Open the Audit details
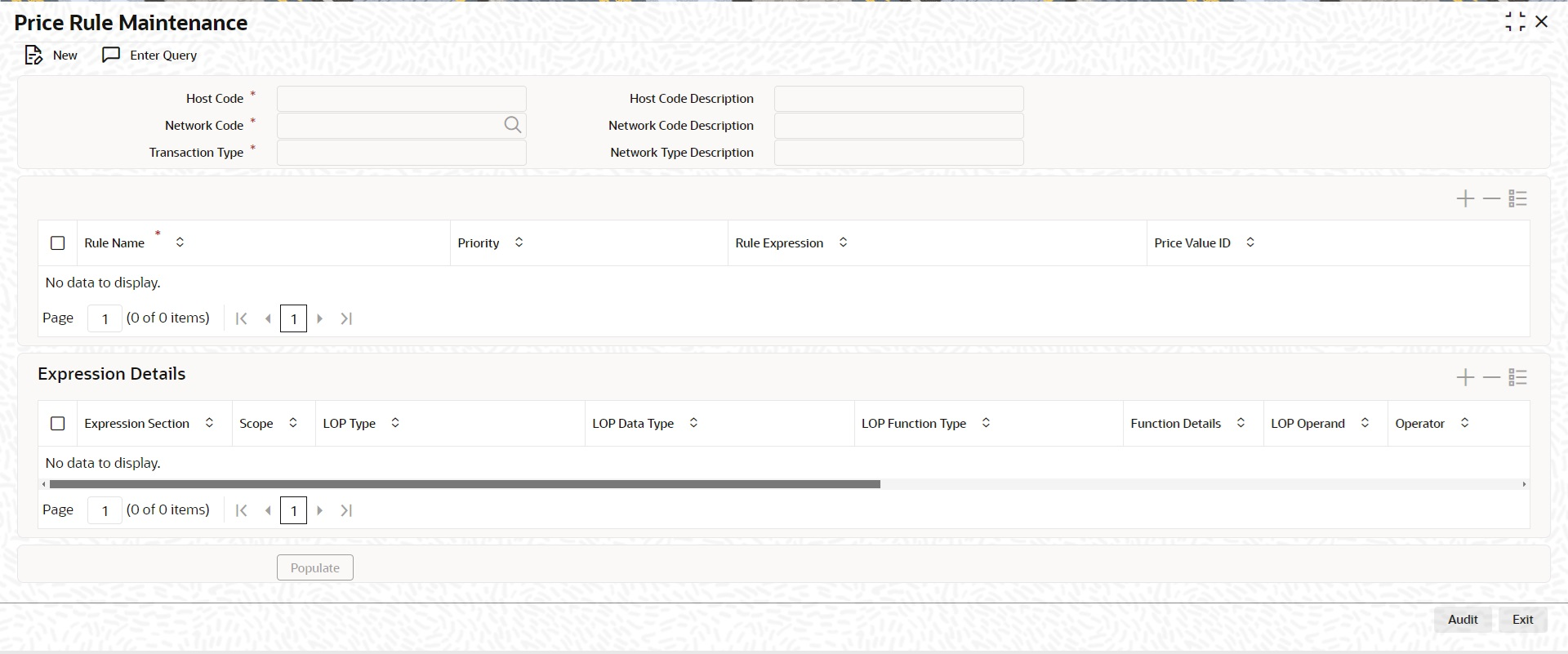The width and height of the screenshot is (1568, 654). click(1463, 620)
